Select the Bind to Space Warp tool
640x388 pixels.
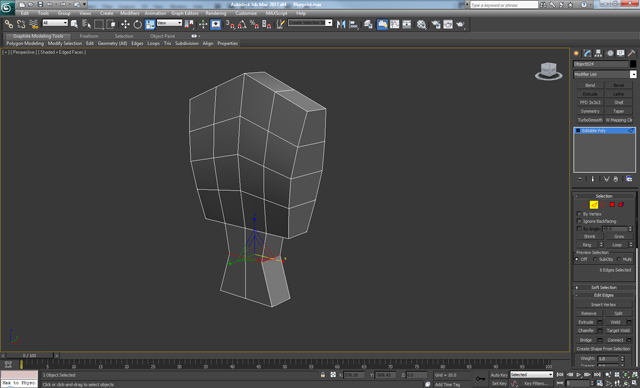tap(33, 24)
